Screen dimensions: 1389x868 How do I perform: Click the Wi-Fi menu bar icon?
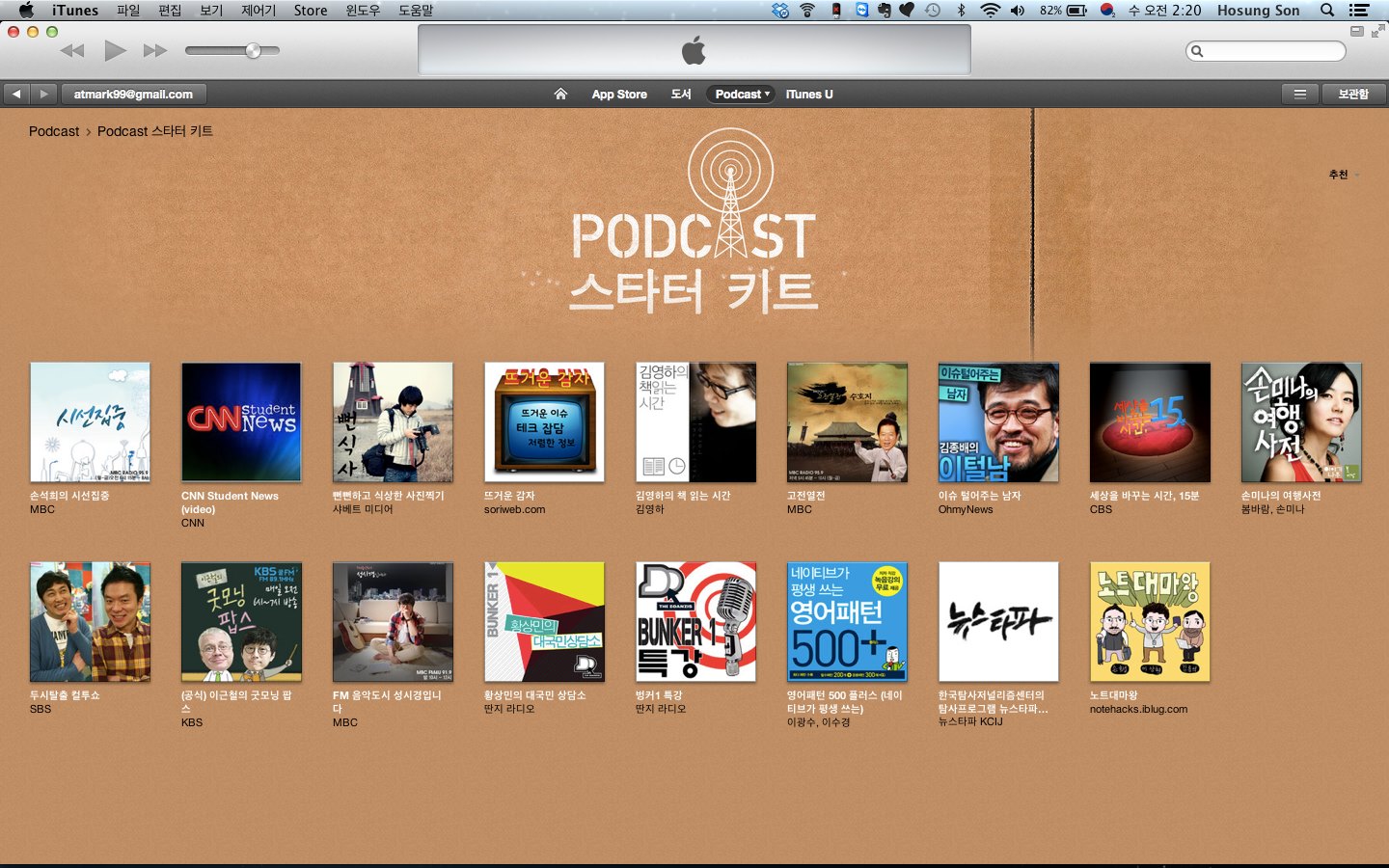tap(990, 11)
